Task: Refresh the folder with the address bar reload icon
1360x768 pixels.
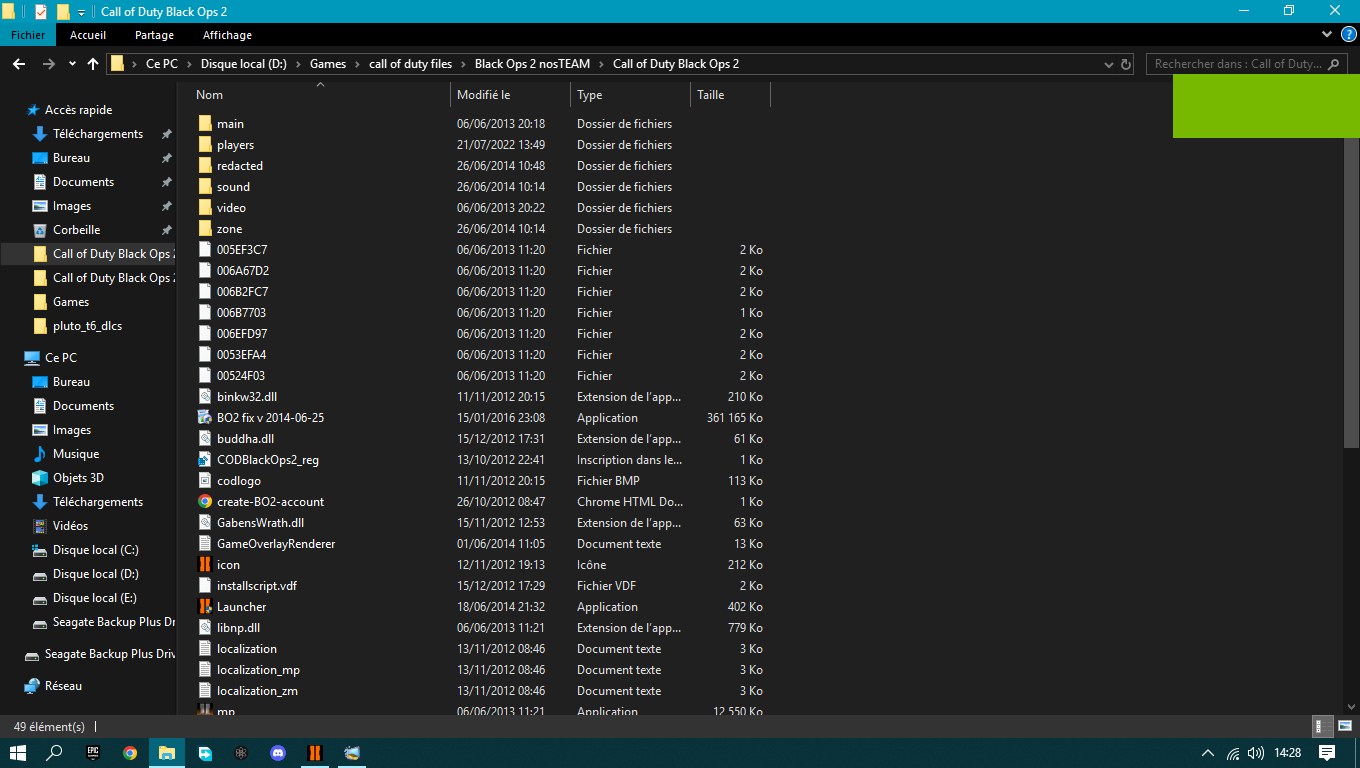Action: (1126, 64)
